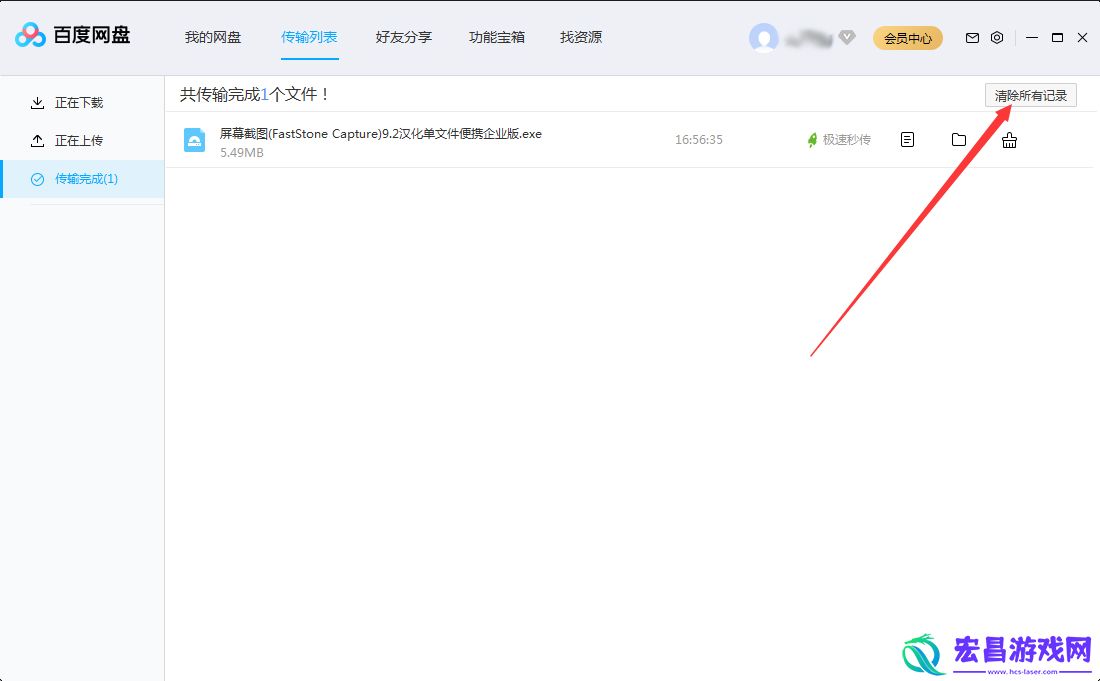Open containing folder of the transferred file

click(958, 140)
